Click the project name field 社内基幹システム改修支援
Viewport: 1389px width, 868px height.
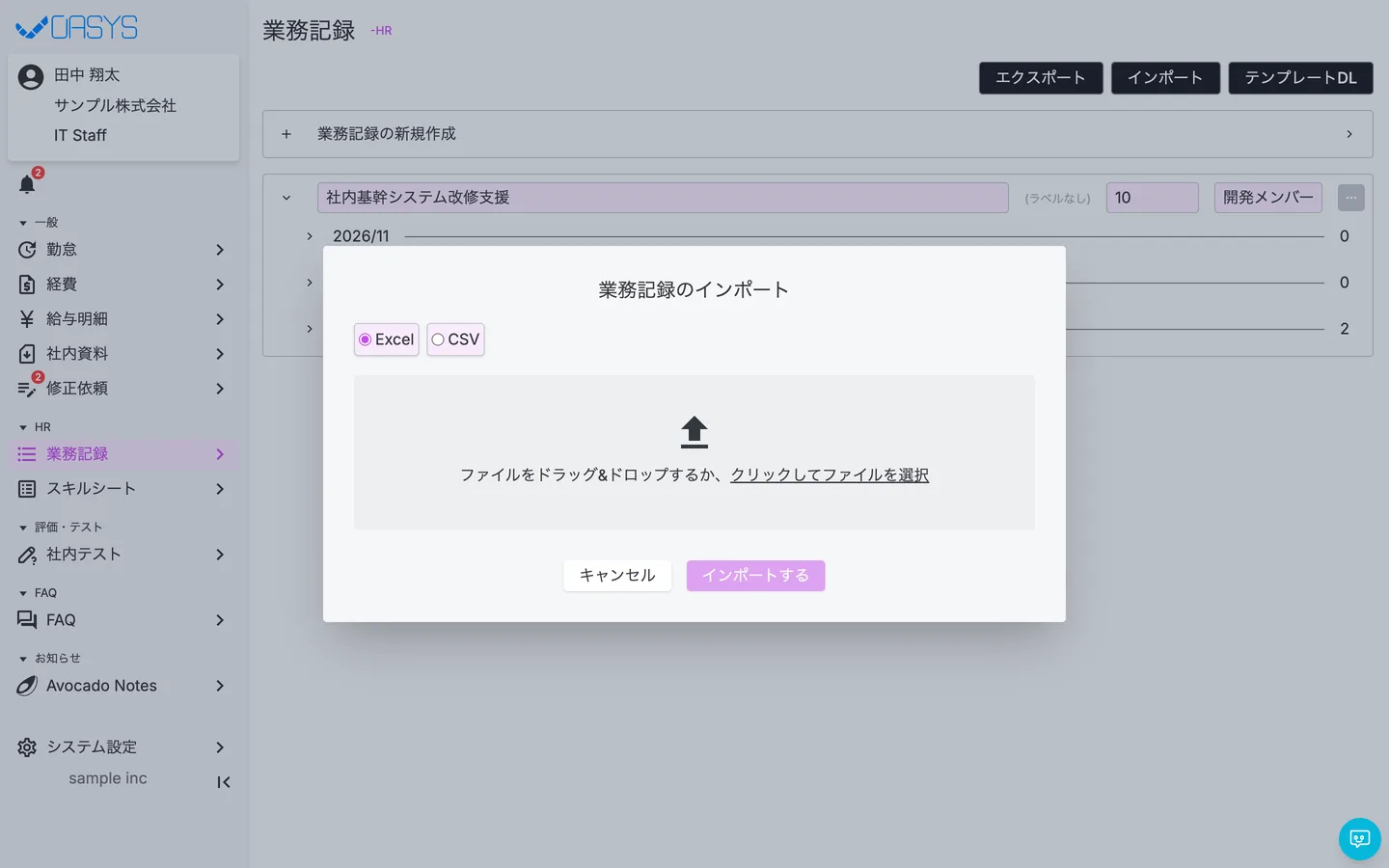pyautogui.click(x=663, y=198)
